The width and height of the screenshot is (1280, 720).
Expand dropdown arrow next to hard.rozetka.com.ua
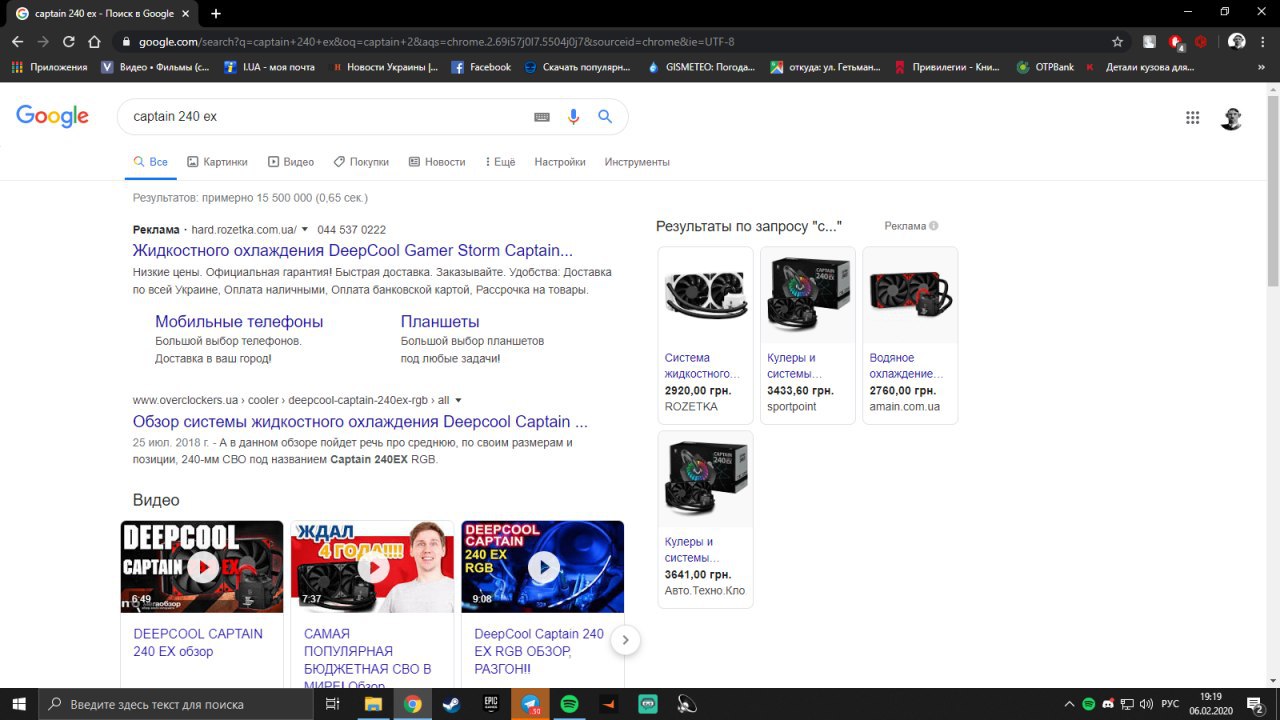coord(305,230)
